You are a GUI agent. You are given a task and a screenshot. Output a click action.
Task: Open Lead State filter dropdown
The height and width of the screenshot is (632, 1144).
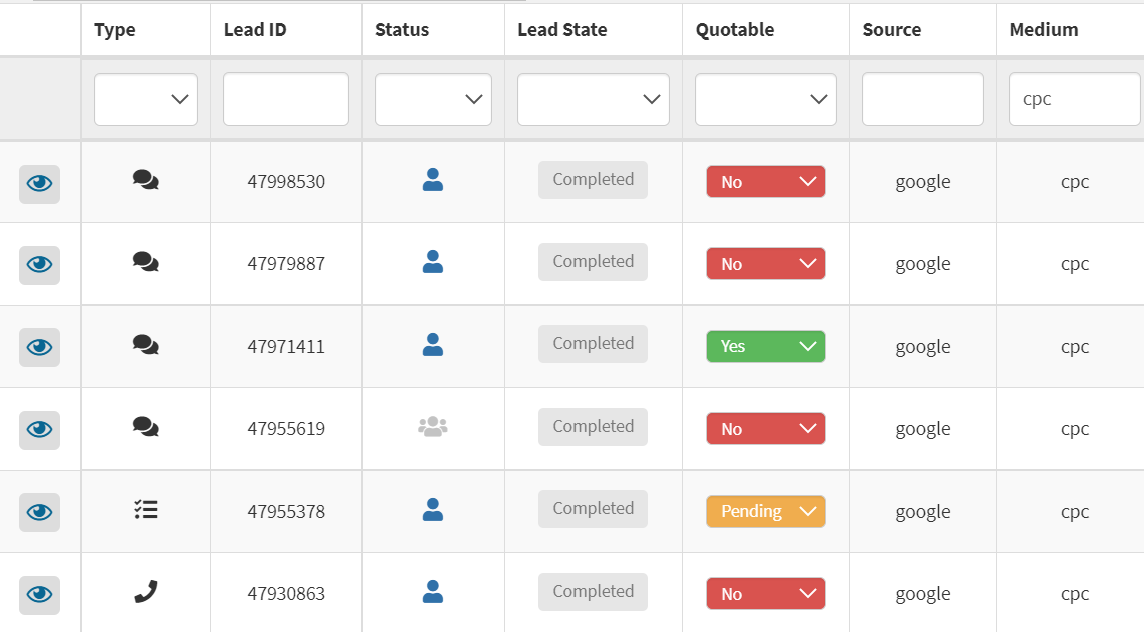point(593,99)
